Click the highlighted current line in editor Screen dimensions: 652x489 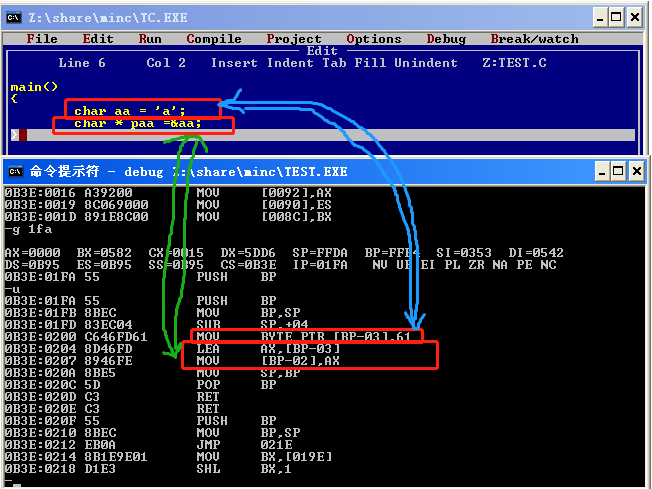pyautogui.click(x=323, y=135)
